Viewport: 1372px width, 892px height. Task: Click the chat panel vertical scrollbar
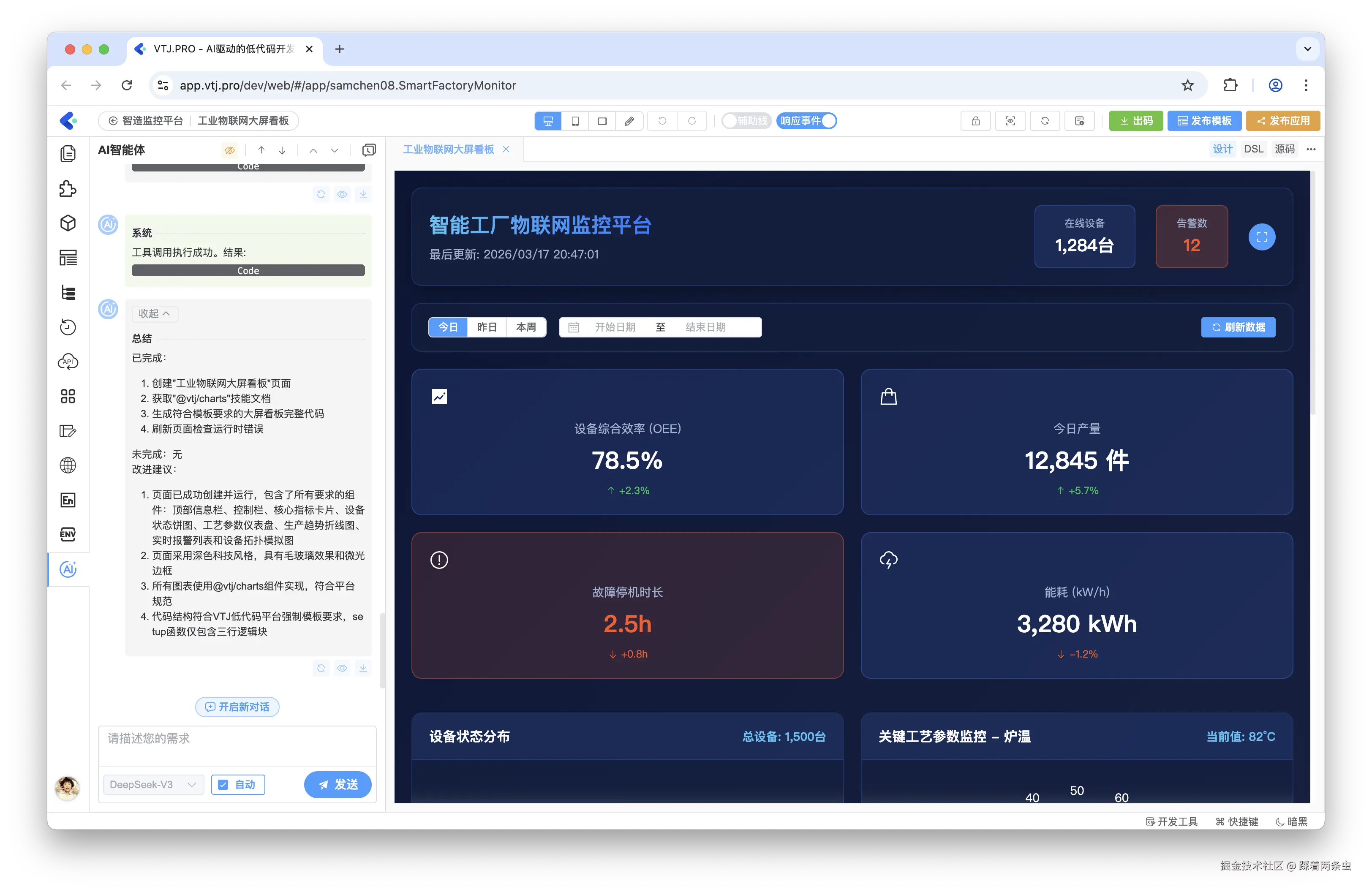pos(382,650)
